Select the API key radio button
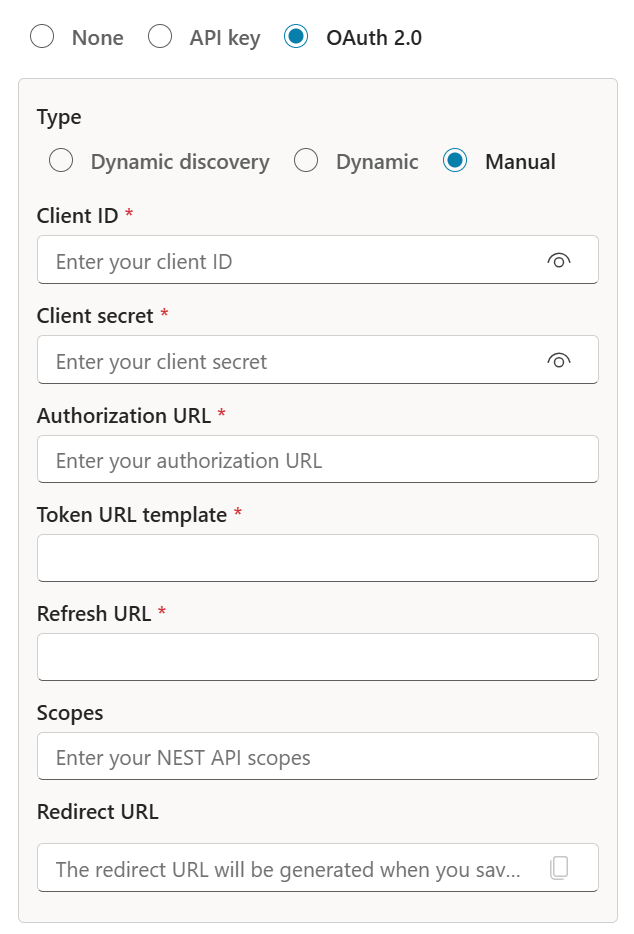The image size is (634, 934). [160, 36]
